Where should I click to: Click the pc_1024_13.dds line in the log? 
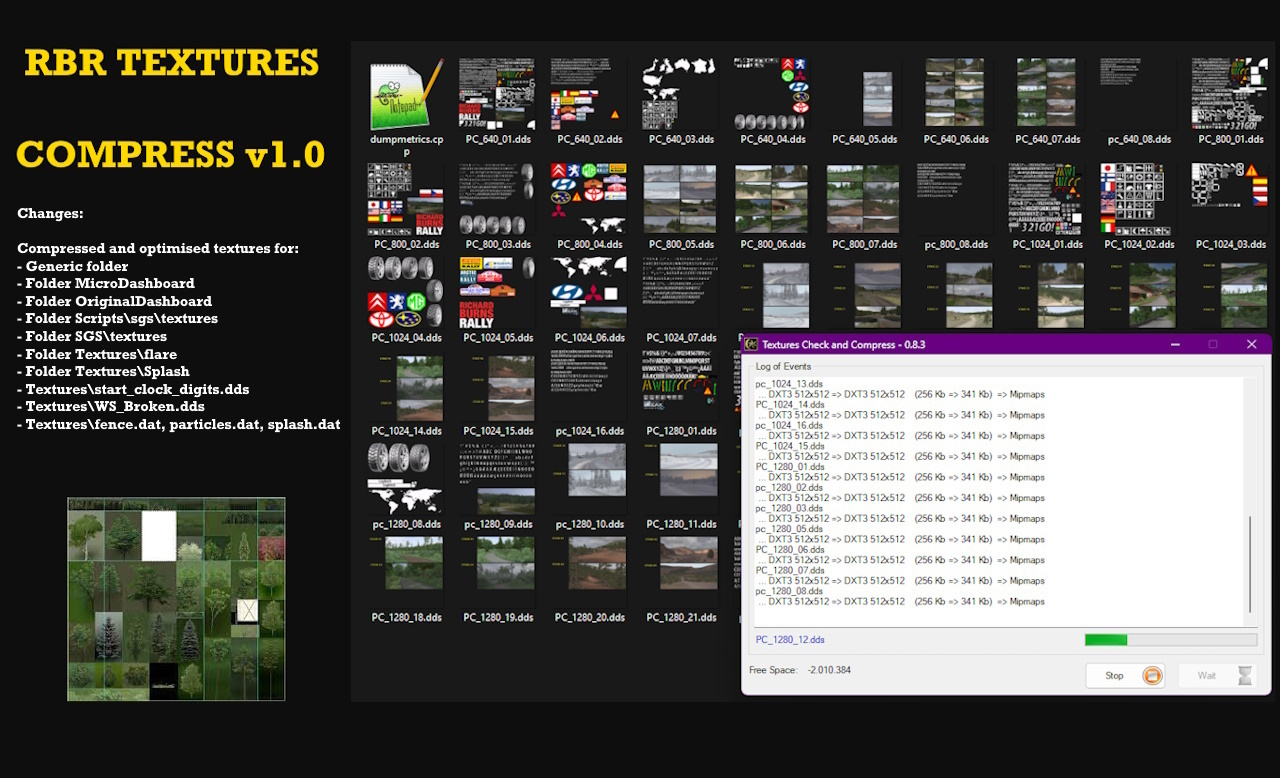coord(789,384)
